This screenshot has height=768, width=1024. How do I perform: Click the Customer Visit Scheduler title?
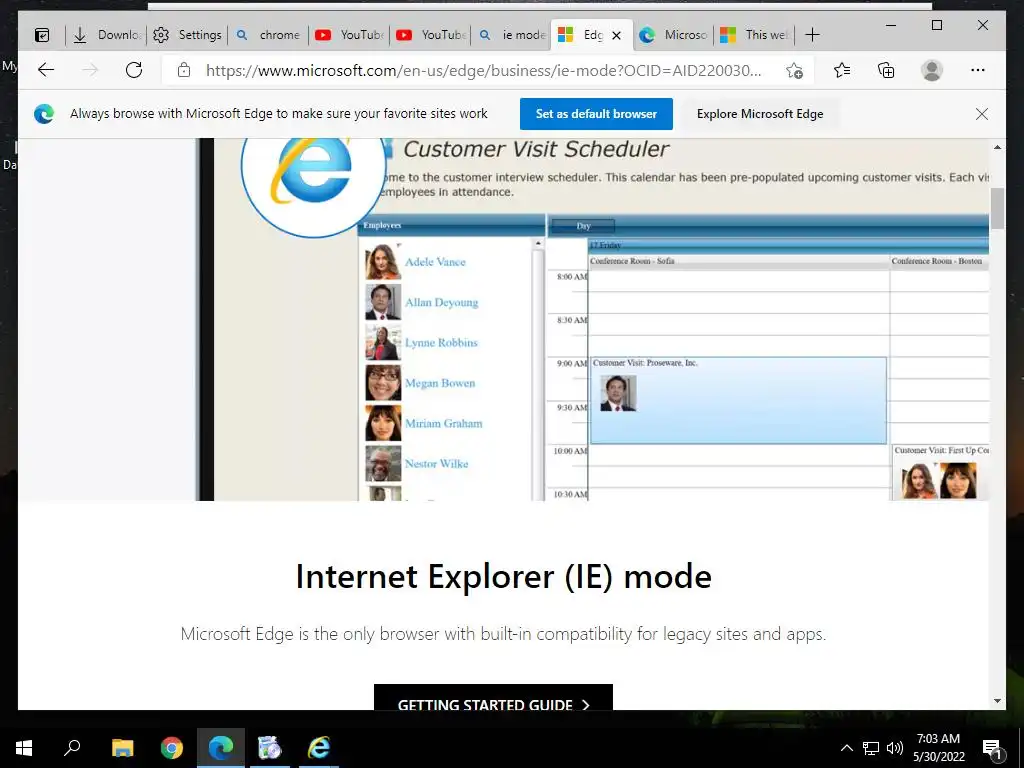pyautogui.click(x=536, y=149)
